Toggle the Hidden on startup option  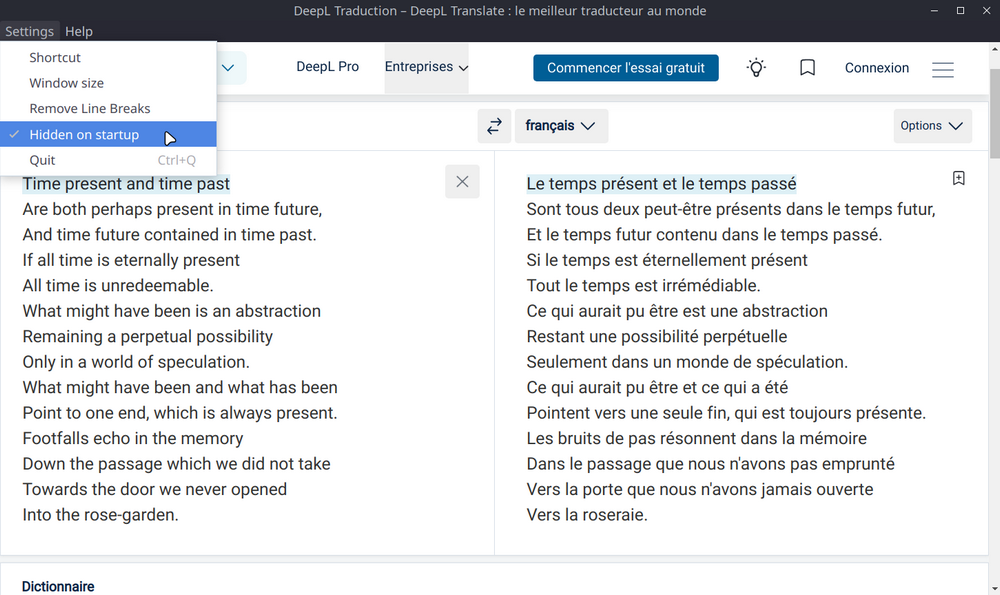click(84, 135)
